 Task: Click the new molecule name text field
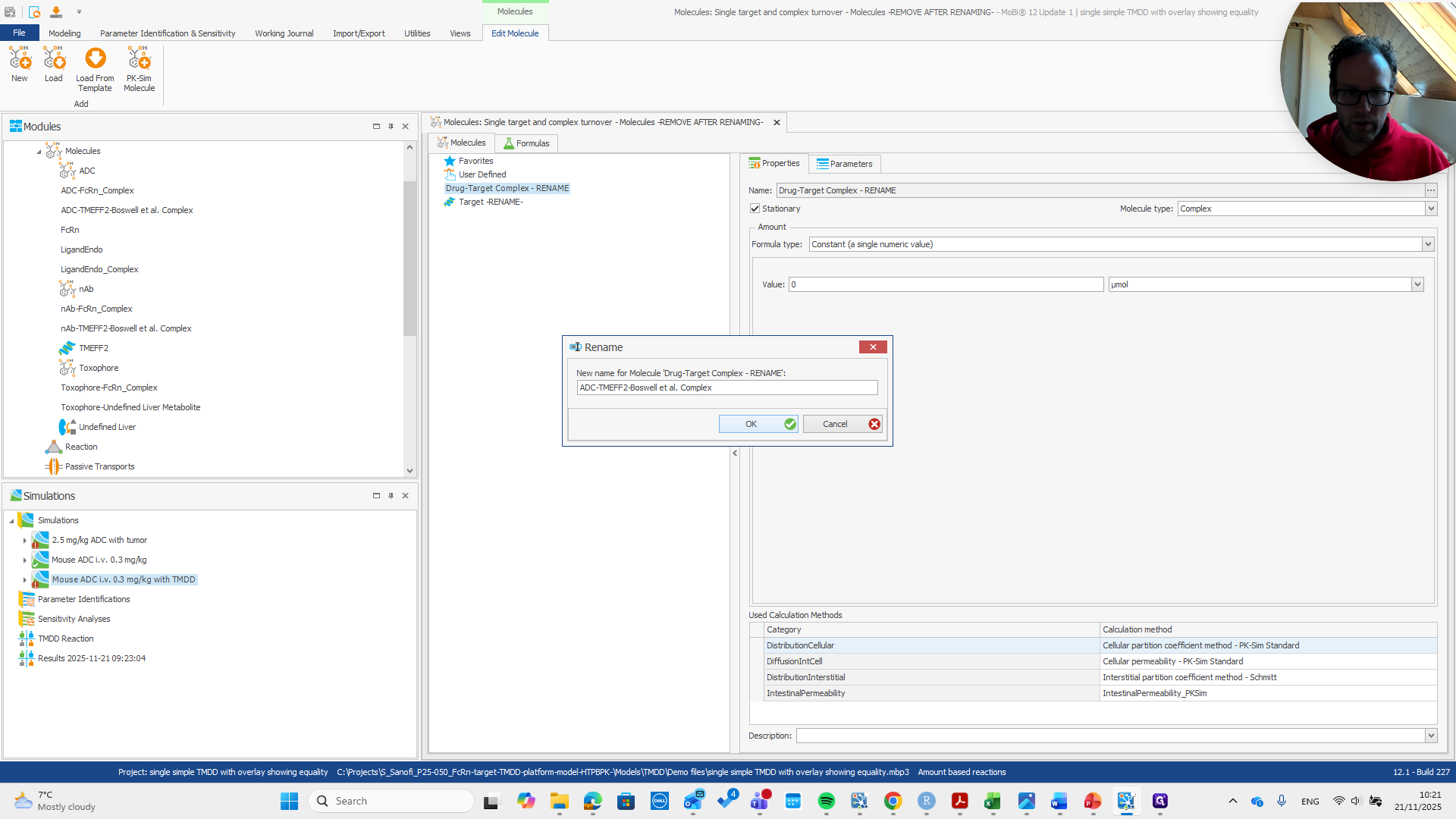pos(726,388)
